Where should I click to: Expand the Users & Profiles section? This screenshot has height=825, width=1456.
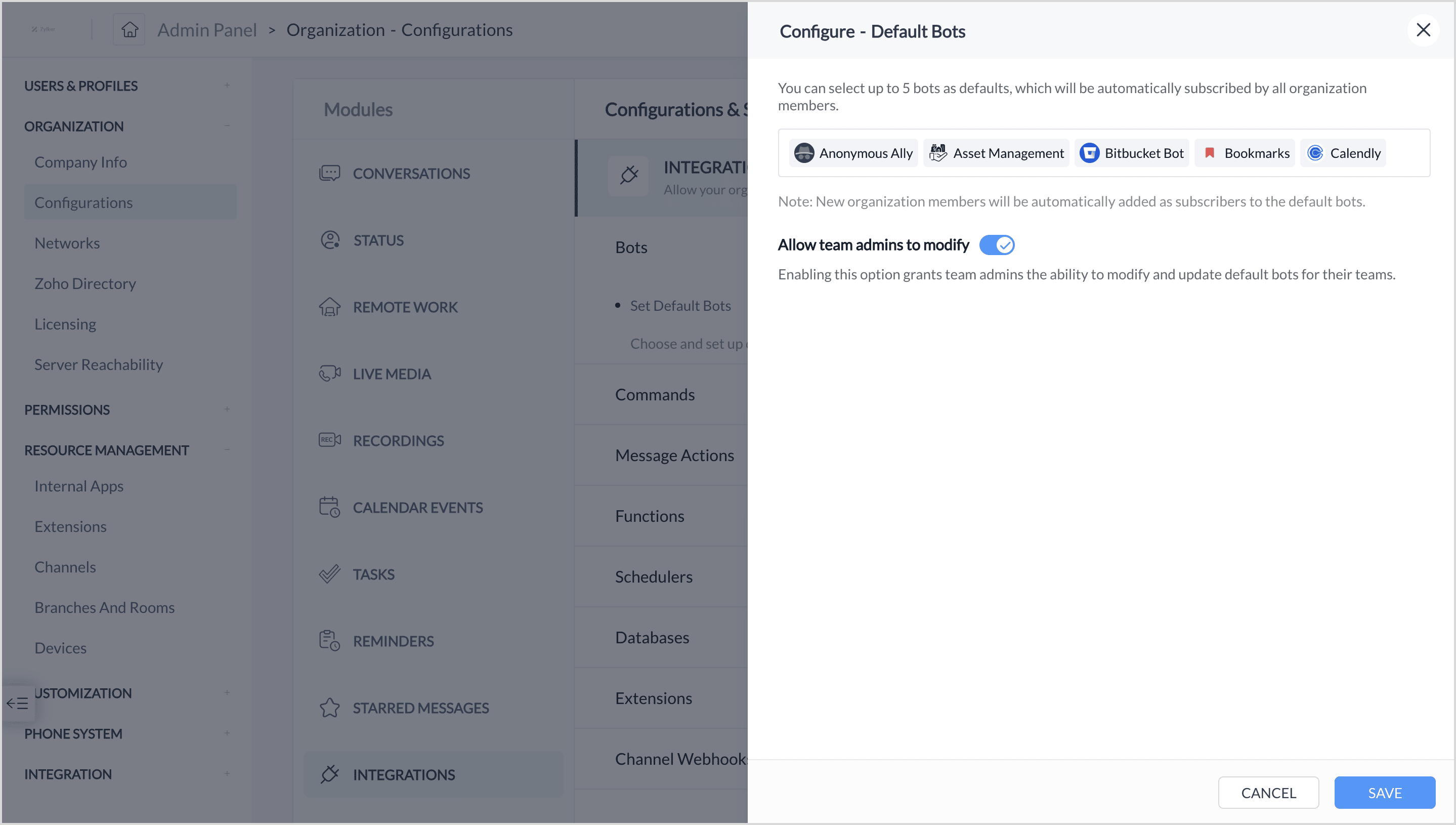pos(227,86)
